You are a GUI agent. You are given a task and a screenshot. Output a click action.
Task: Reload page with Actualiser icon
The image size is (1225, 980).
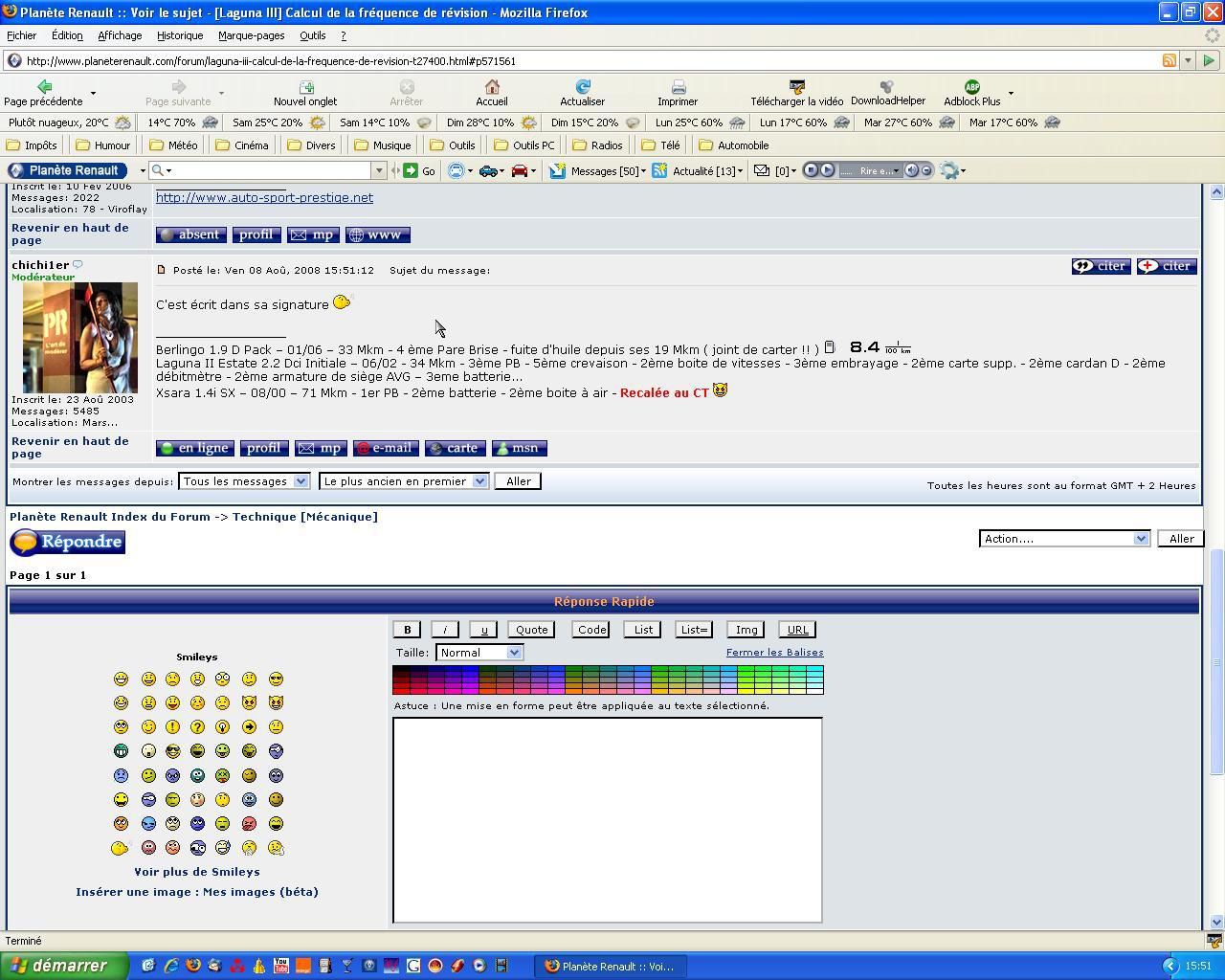point(582,87)
